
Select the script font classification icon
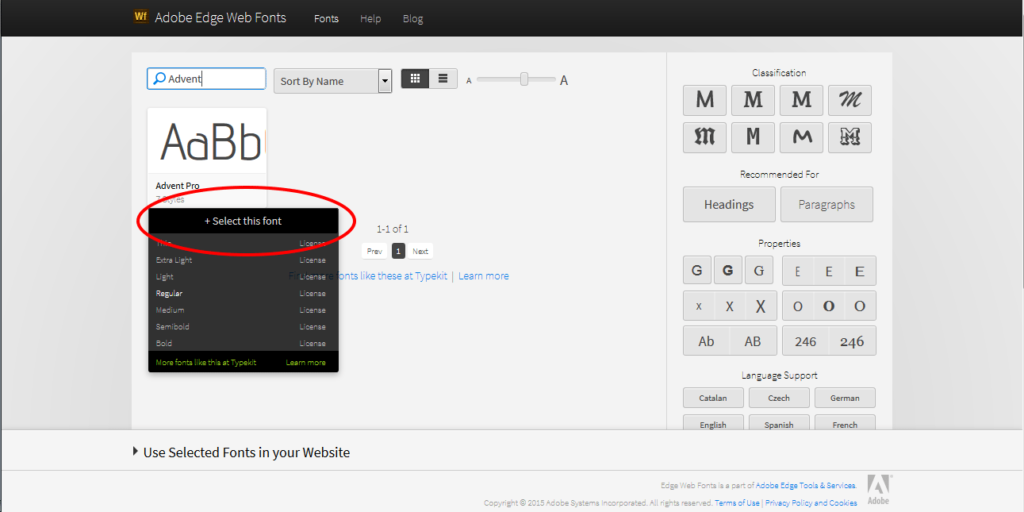[850, 100]
